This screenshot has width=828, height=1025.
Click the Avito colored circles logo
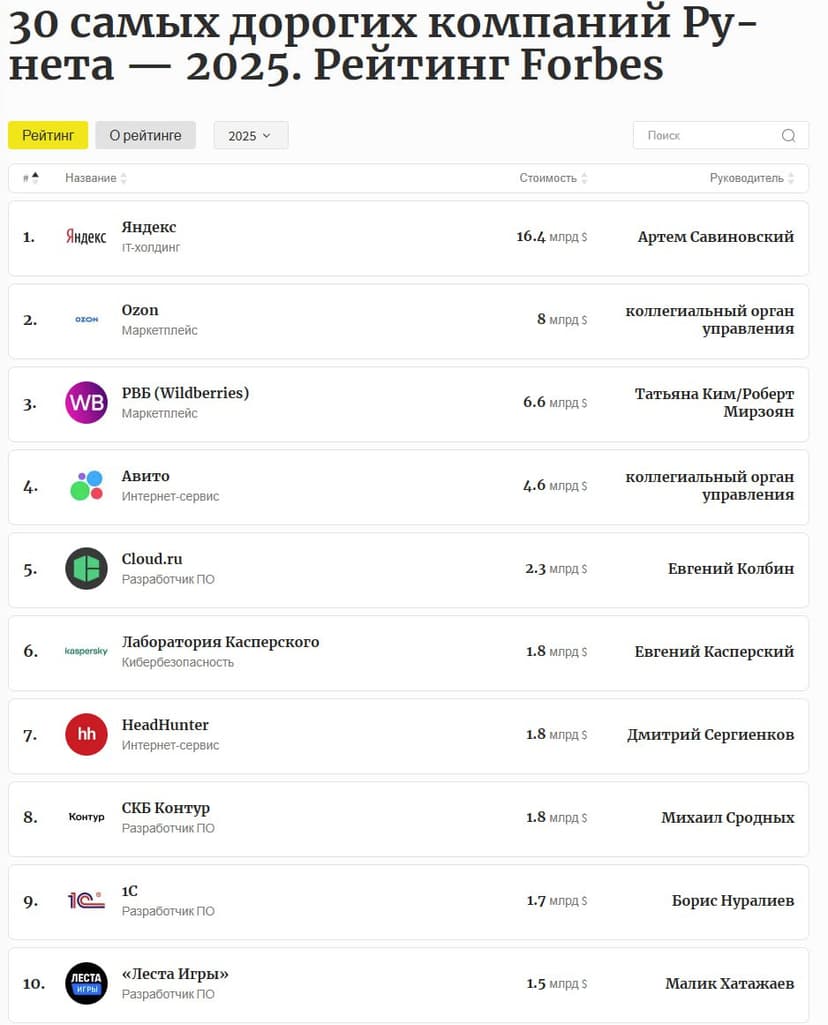tap(86, 486)
